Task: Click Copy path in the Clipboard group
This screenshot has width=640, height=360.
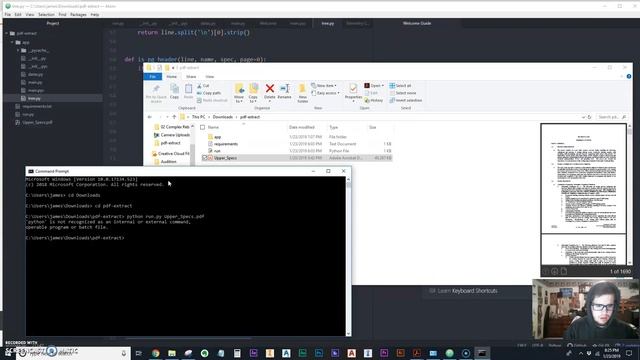Action: [x=209, y=93]
